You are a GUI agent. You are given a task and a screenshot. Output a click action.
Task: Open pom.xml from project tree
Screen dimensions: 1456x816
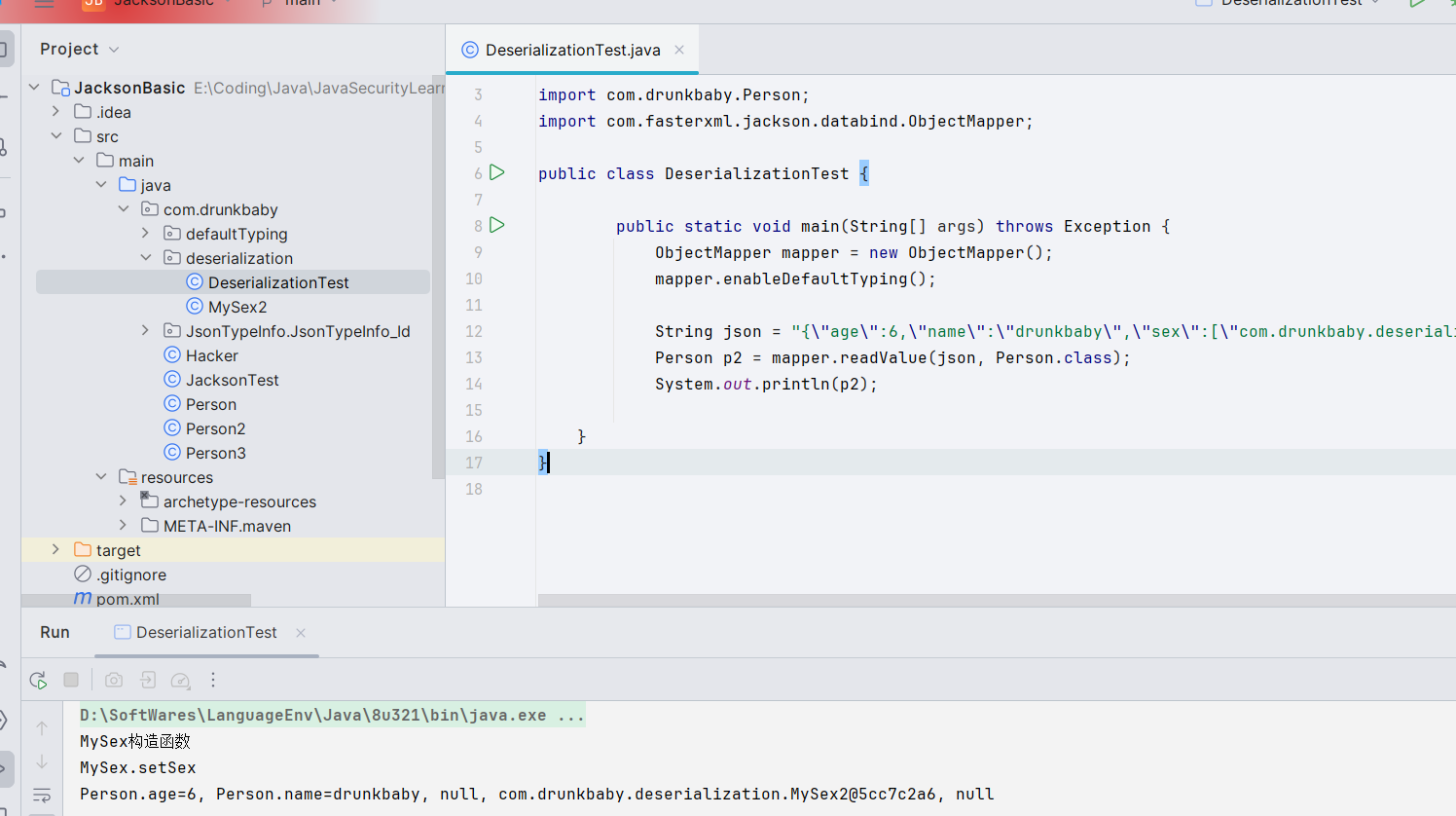click(127, 599)
